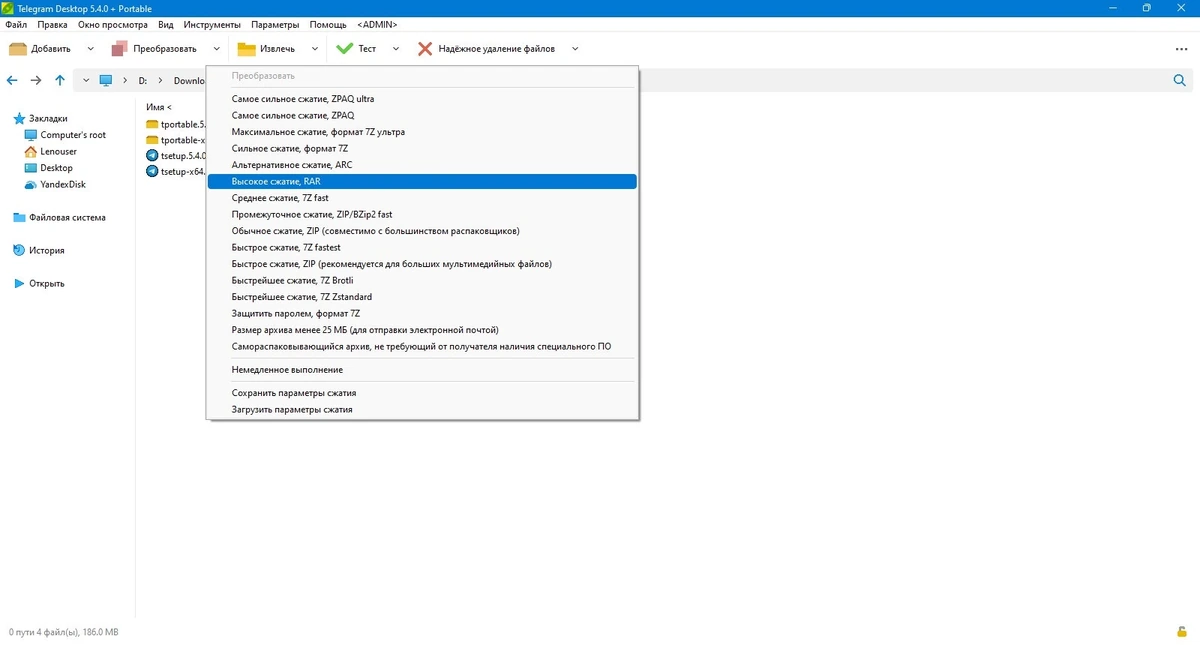Click the Преобразовать red squares icon

(120, 48)
